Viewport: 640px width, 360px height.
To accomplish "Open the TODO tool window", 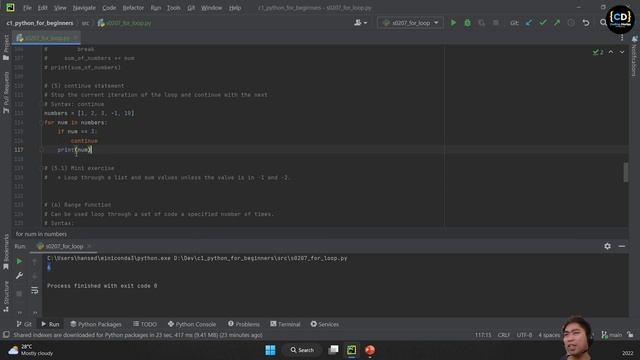I will [x=145, y=324].
